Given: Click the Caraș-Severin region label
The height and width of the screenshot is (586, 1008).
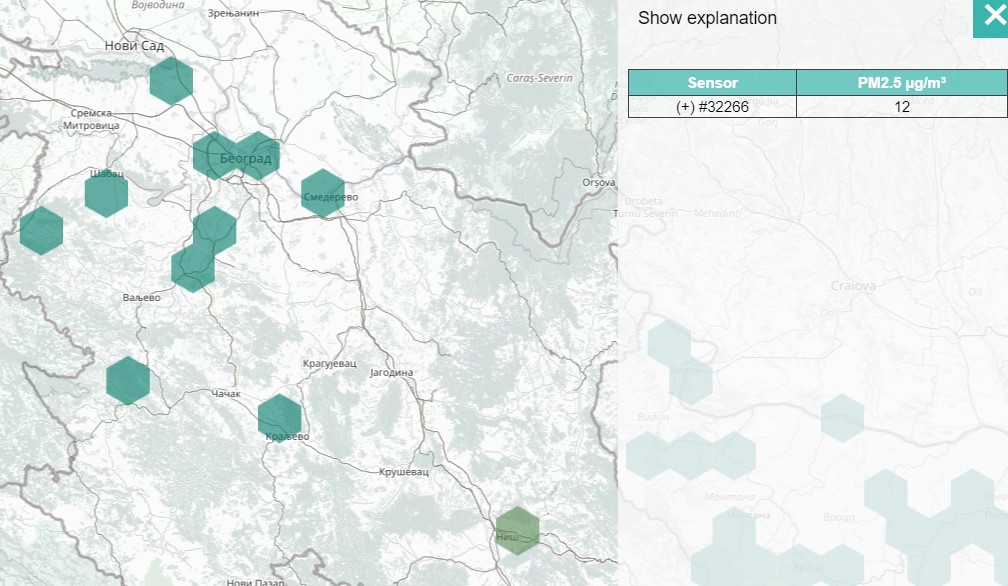Looking at the screenshot, I should (x=539, y=78).
